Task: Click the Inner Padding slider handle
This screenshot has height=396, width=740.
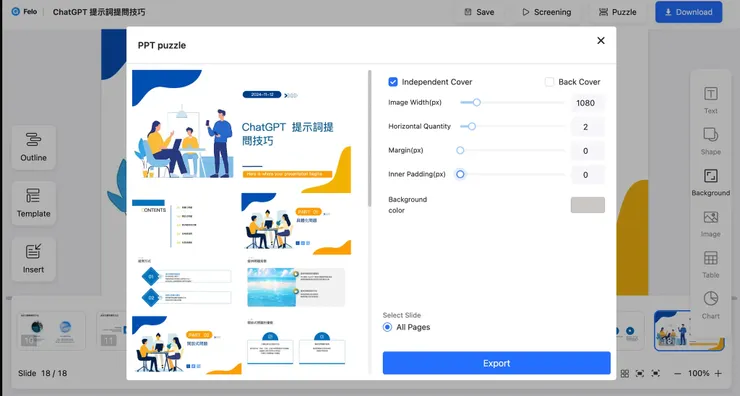Action: point(460,174)
